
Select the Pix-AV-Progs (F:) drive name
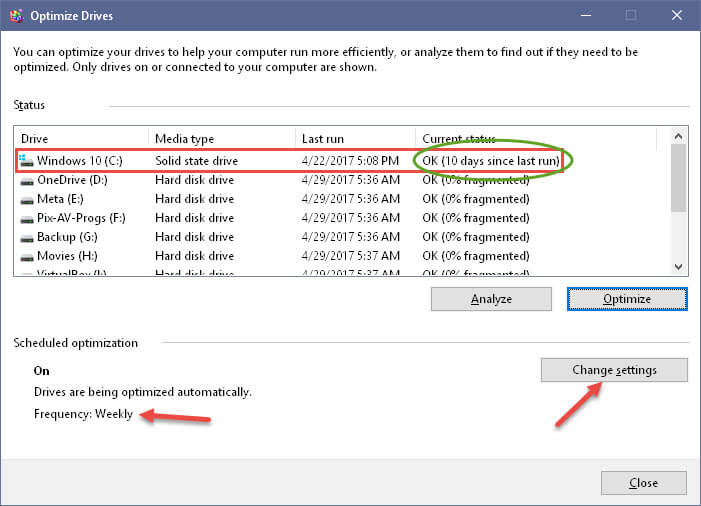[81, 218]
